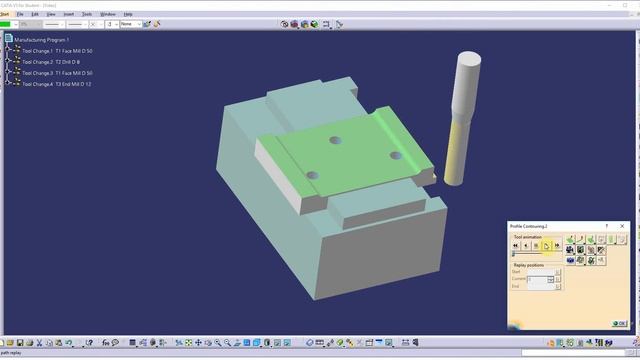The image size is (640, 360).
Task: Select first green replay mode icon
Action: 570,239
